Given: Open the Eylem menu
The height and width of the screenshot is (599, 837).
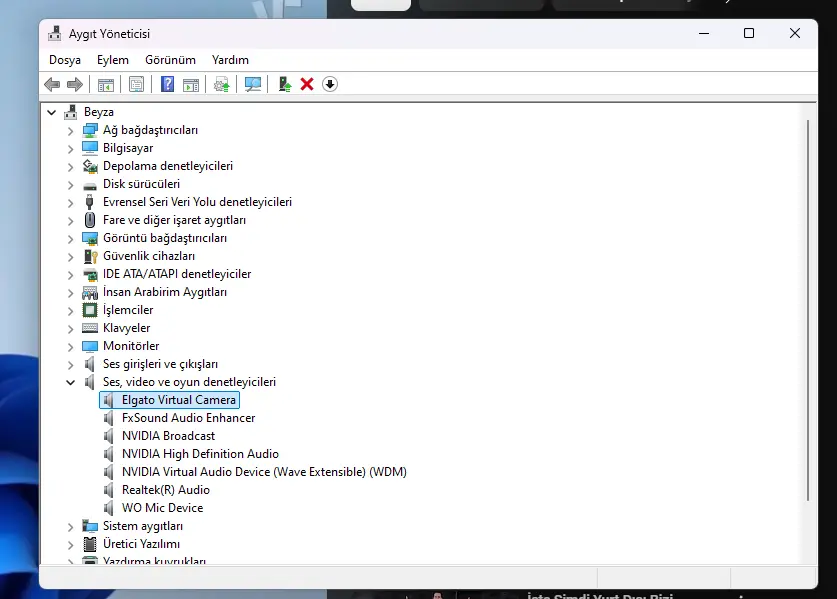Looking at the screenshot, I should pos(113,60).
